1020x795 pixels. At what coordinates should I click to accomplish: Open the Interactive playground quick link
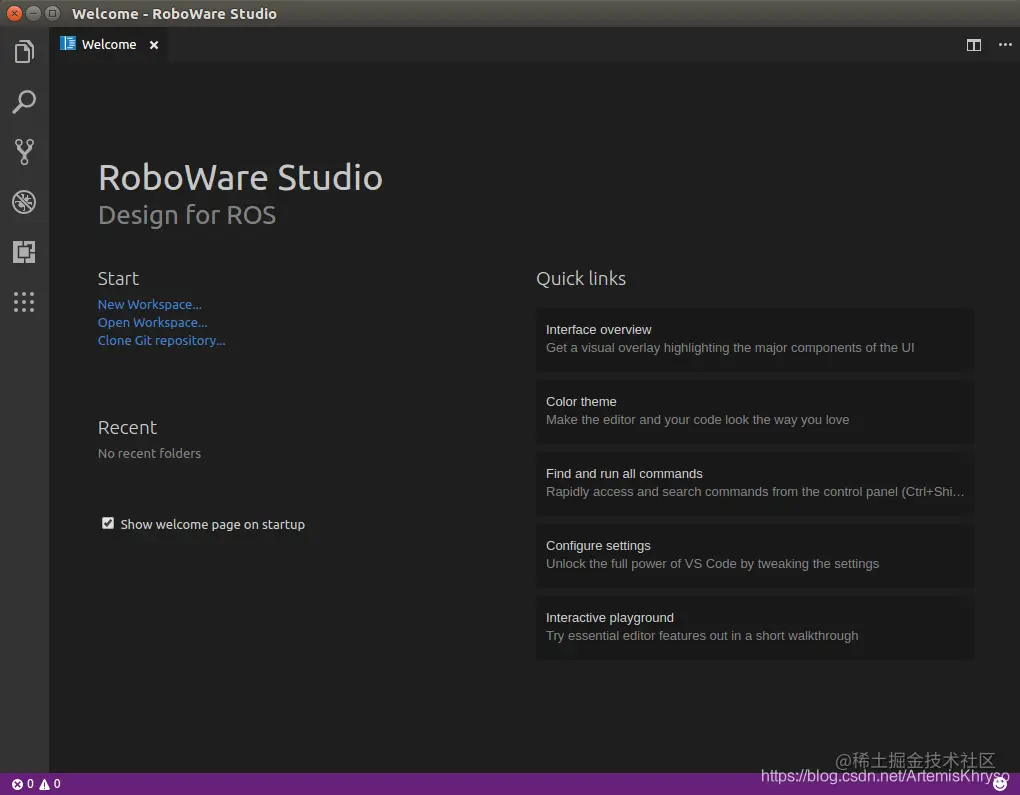tap(755, 627)
